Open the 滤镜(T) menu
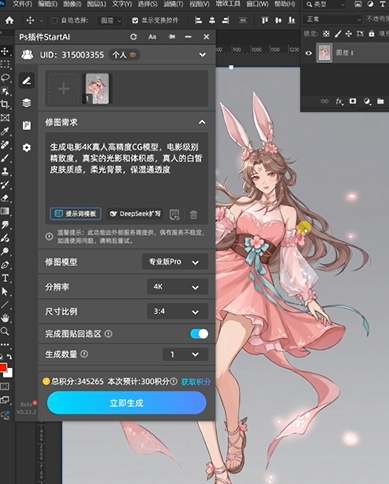The width and height of the screenshot is (389, 484). [x=173, y=4]
